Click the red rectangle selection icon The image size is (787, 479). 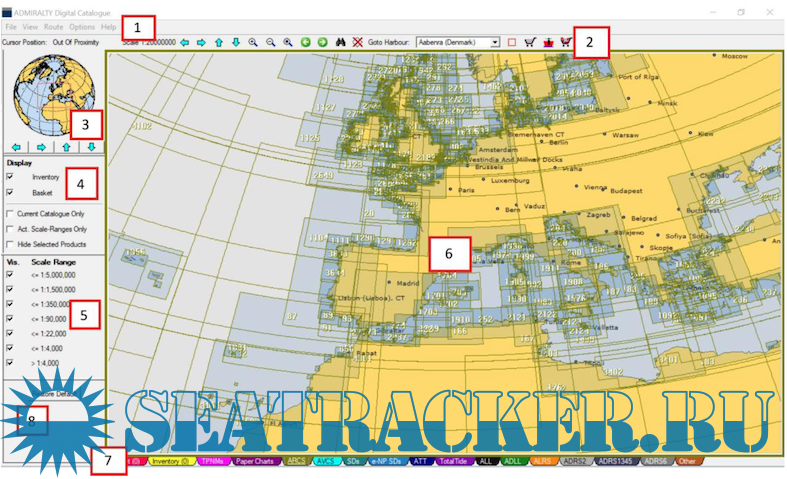(x=511, y=43)
